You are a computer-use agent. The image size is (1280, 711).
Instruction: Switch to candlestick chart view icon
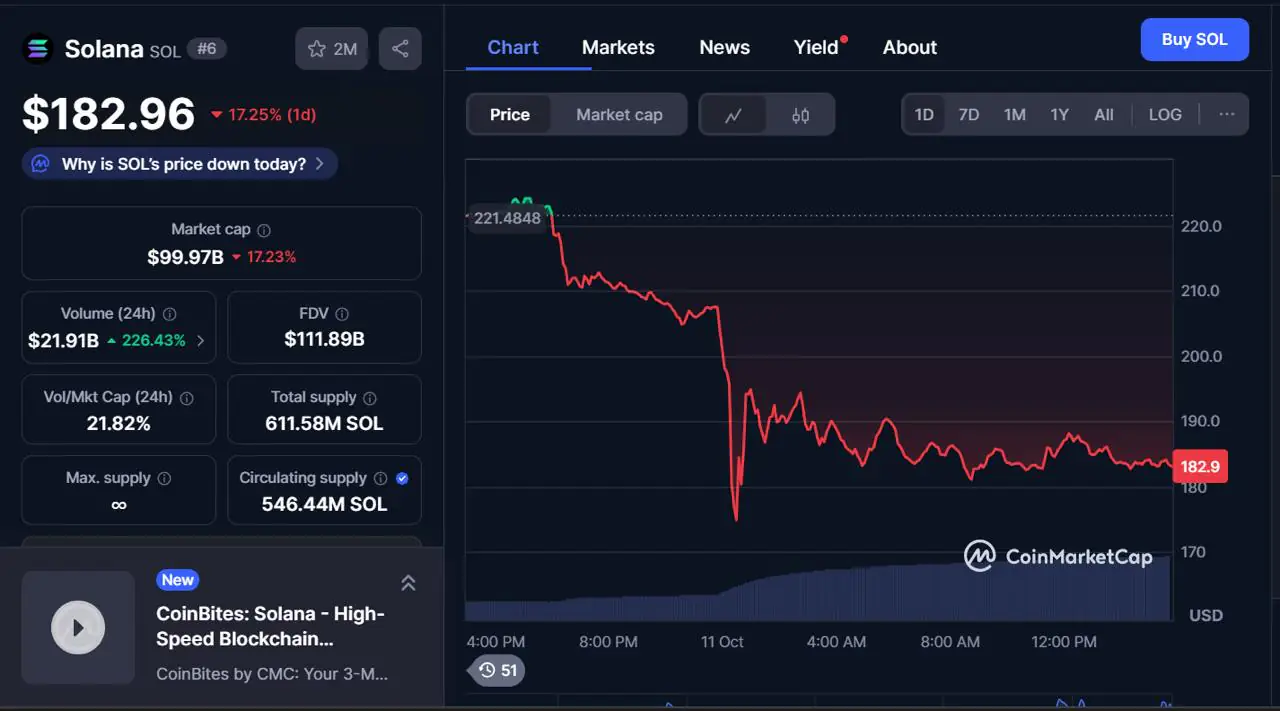(x=800, y=115)
